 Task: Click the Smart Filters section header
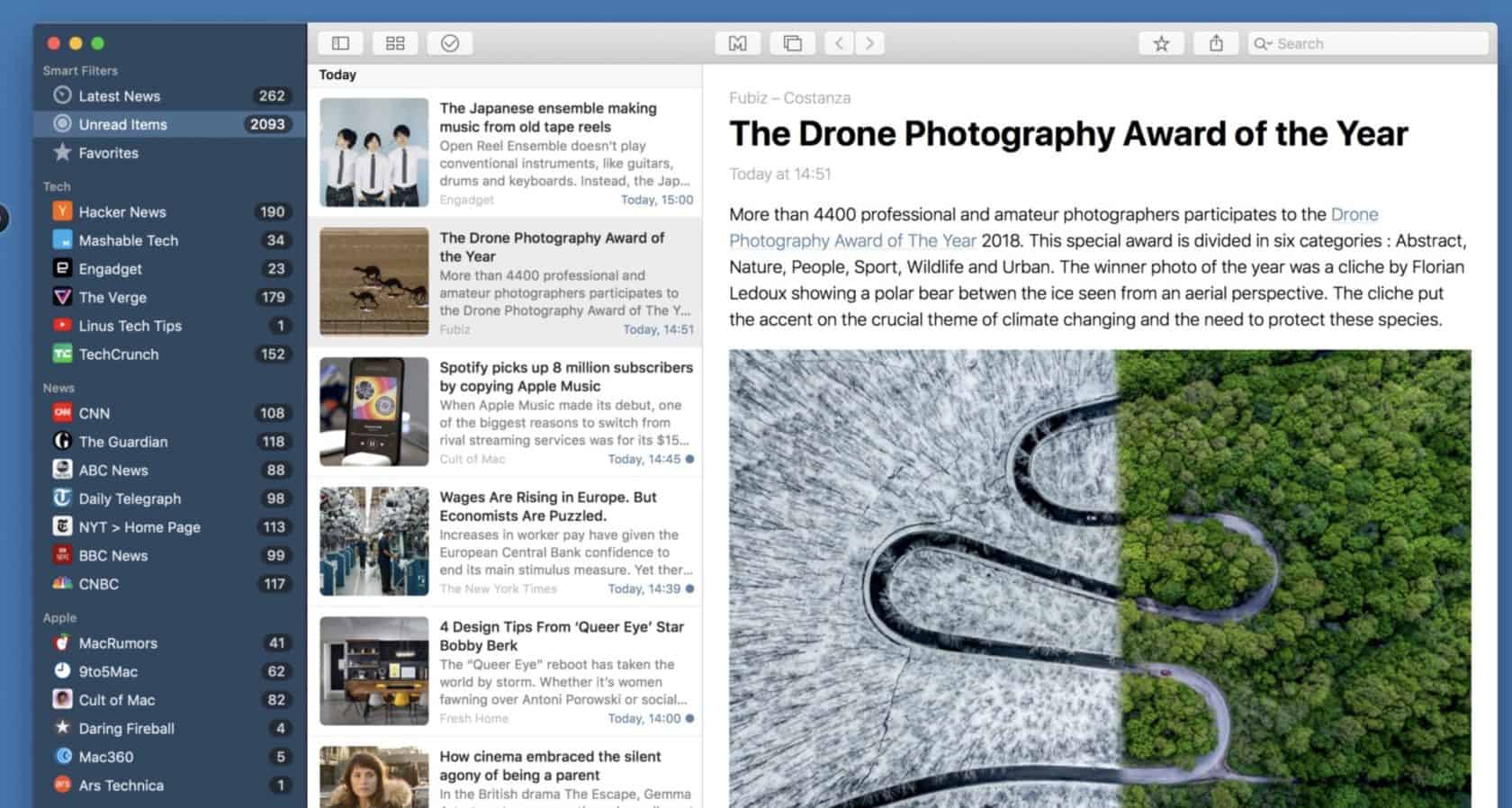point(80,70)
